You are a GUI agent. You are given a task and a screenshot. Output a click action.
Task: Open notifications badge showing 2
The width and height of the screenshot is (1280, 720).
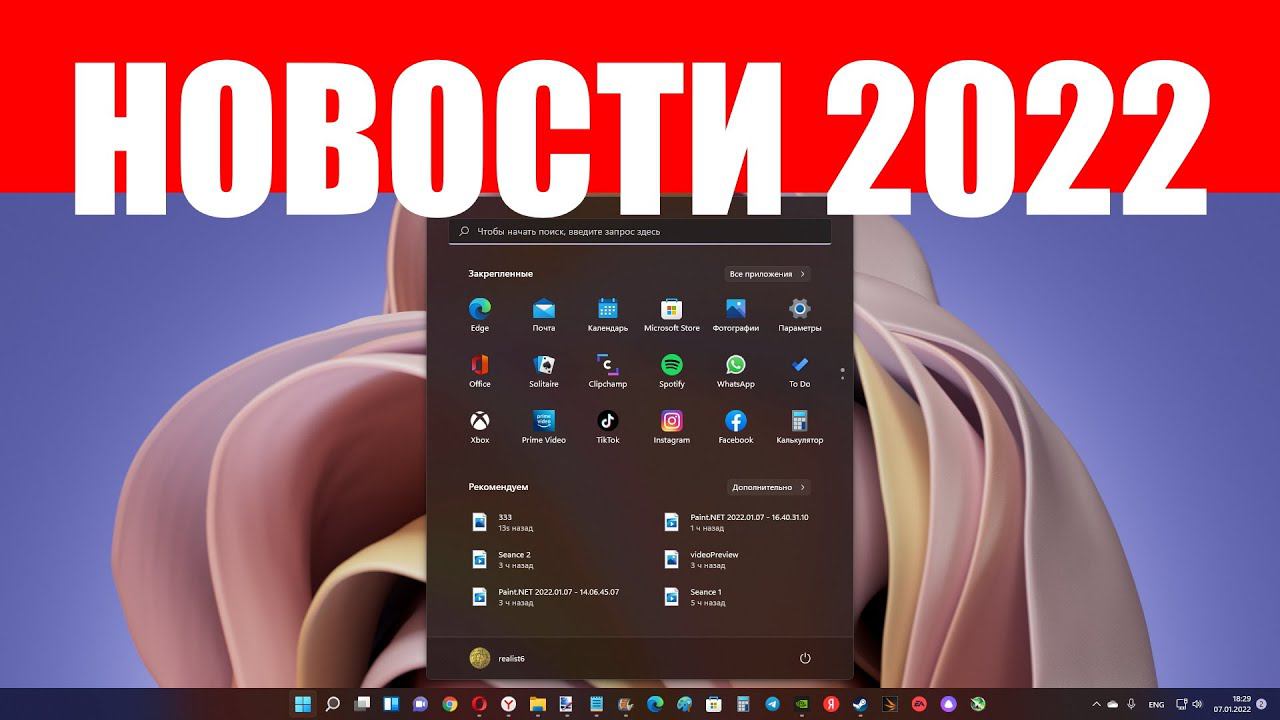1262,704
